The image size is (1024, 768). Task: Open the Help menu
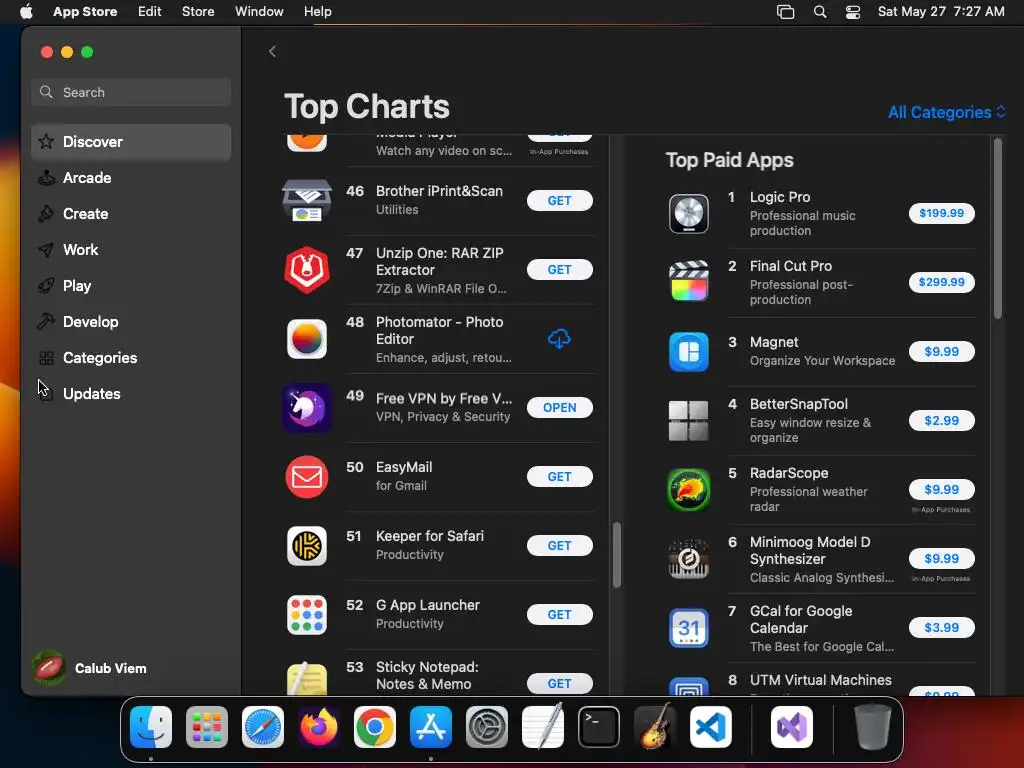[x=317, y=12]
